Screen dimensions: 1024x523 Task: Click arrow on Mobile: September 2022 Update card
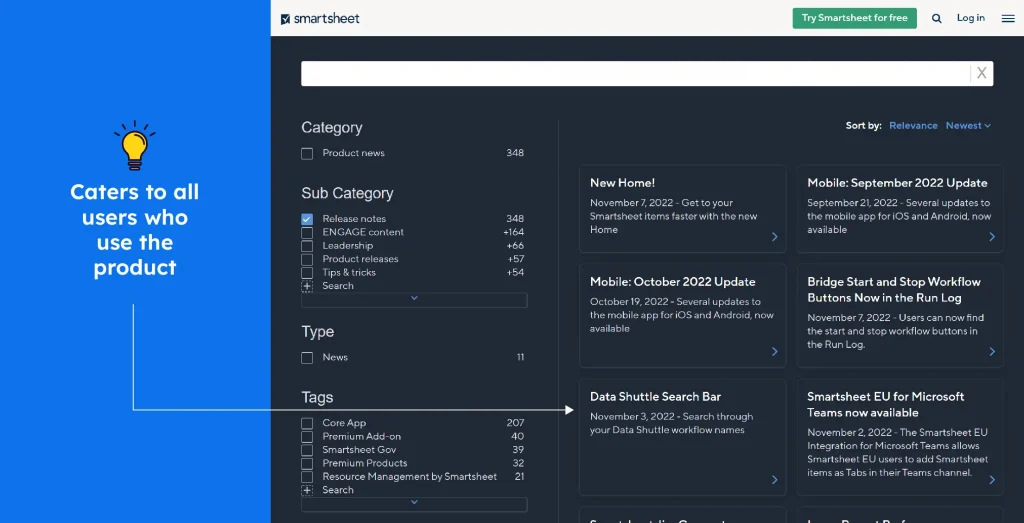coord(991,237)
